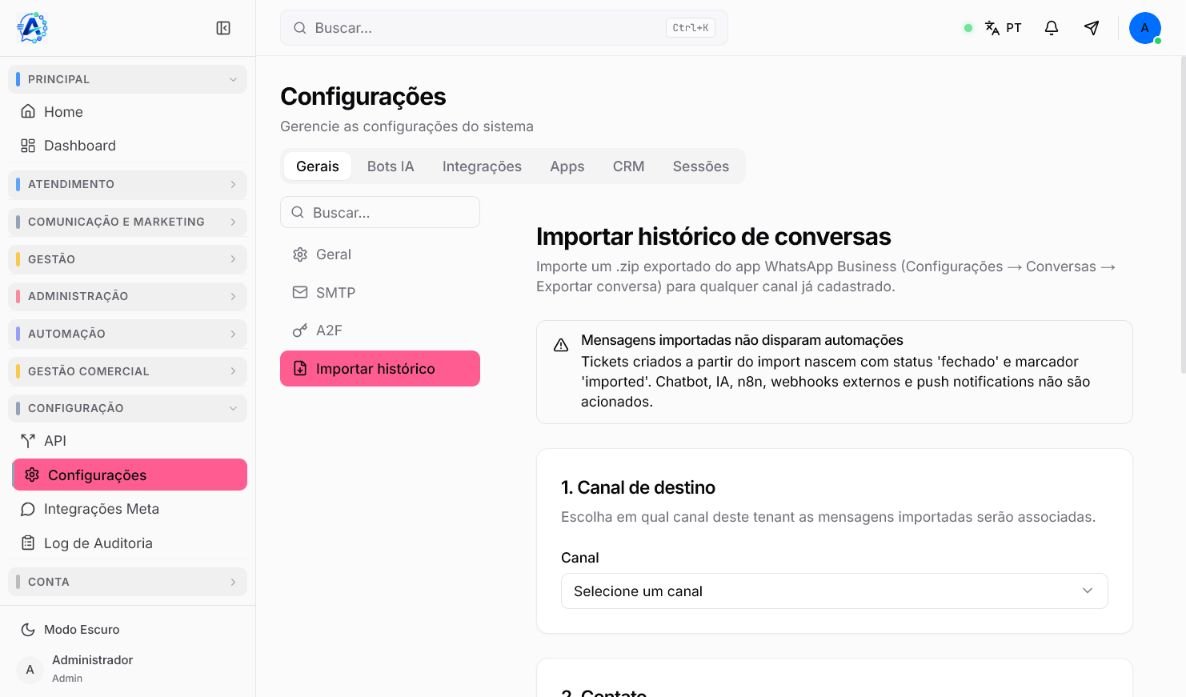Image resolution: width=1186 pixels, height=697 pixels.
Task: Switch to the CRM tab
Action: pos(629,166)
